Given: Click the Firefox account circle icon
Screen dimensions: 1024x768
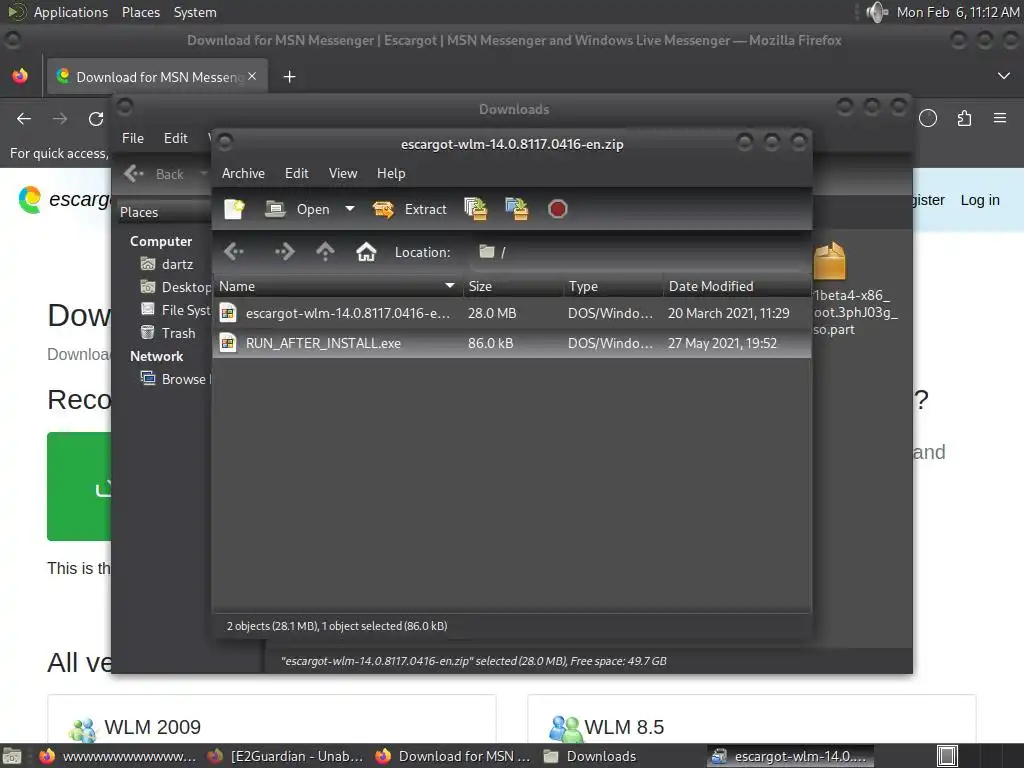Looking at the screenshot, I should click(x=928, y=118).
